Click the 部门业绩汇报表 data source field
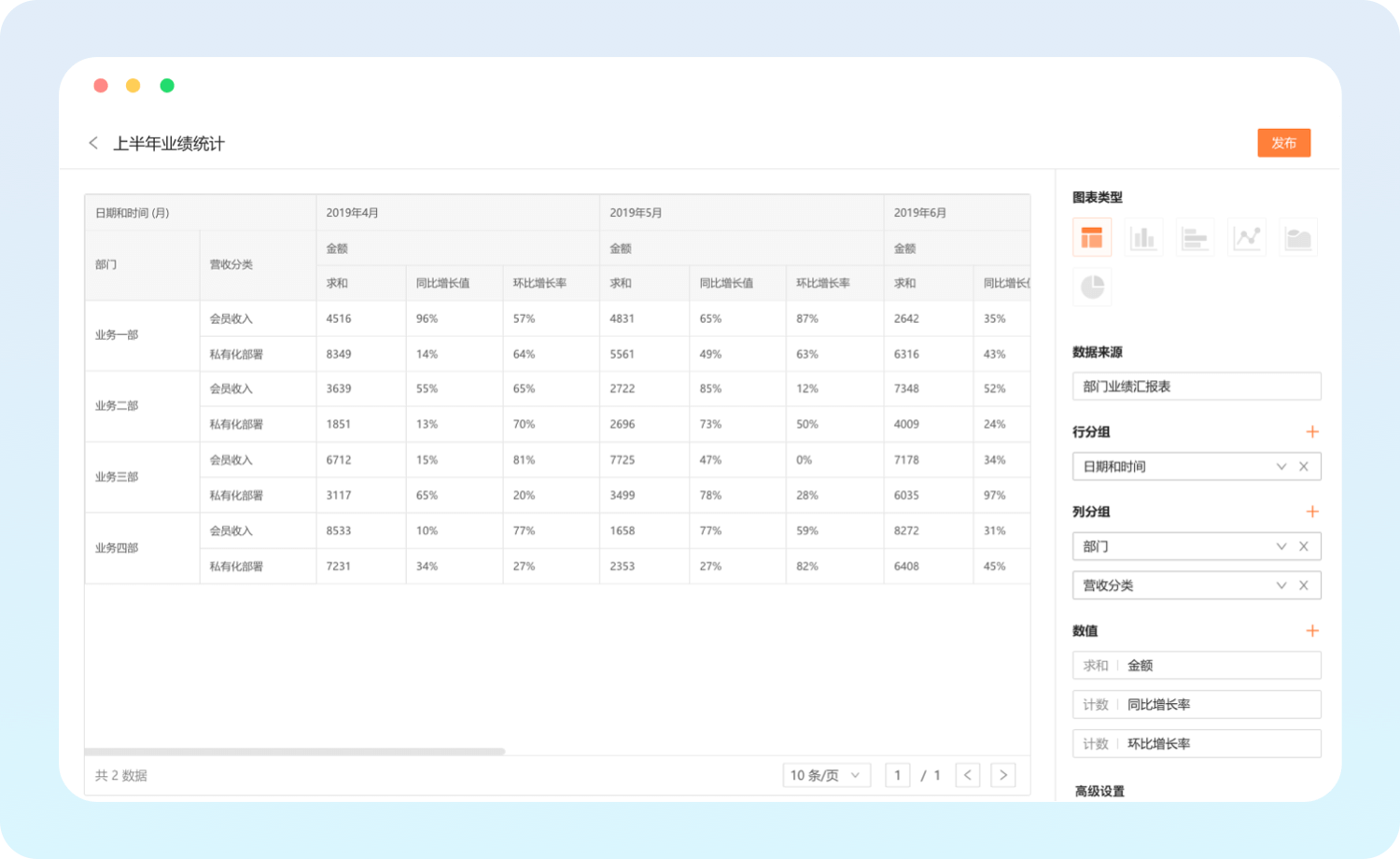1400x859 pixels. click(x=1196, y=387)
